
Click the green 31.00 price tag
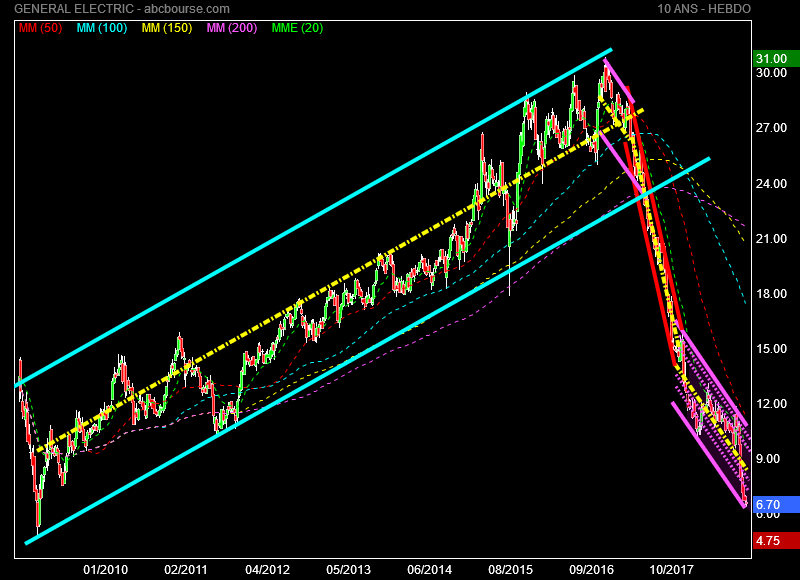(776, 59)
